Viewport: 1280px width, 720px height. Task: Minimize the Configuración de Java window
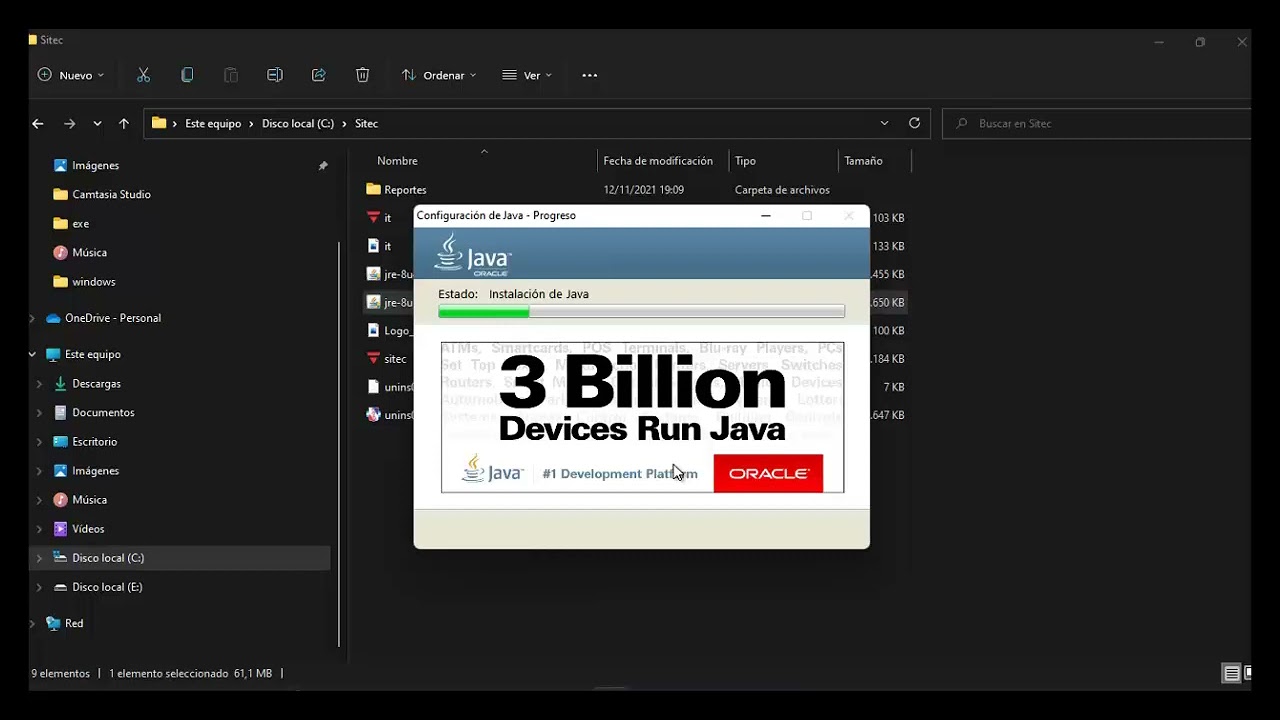[766, 215]
